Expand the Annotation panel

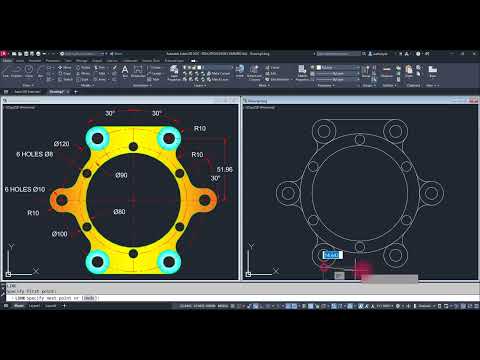(x=142, y=86)
